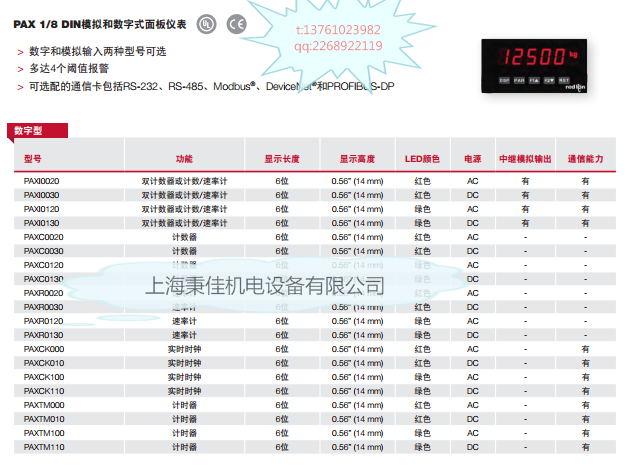Select the 数字型 section tab
The width and height of the screenshot is (636, 469).
click(37, 131)
